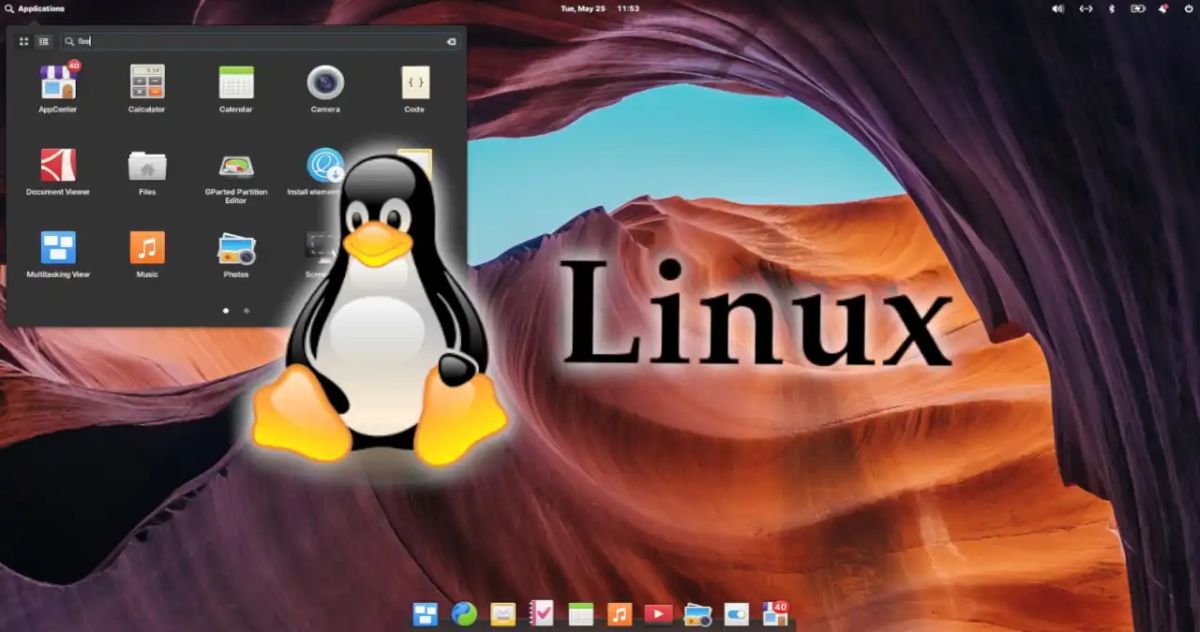The width and height of the screenshot is (1200, 632).
Task: Toggle Bluetooth from the panel indicator
Action: [1112, 8]
